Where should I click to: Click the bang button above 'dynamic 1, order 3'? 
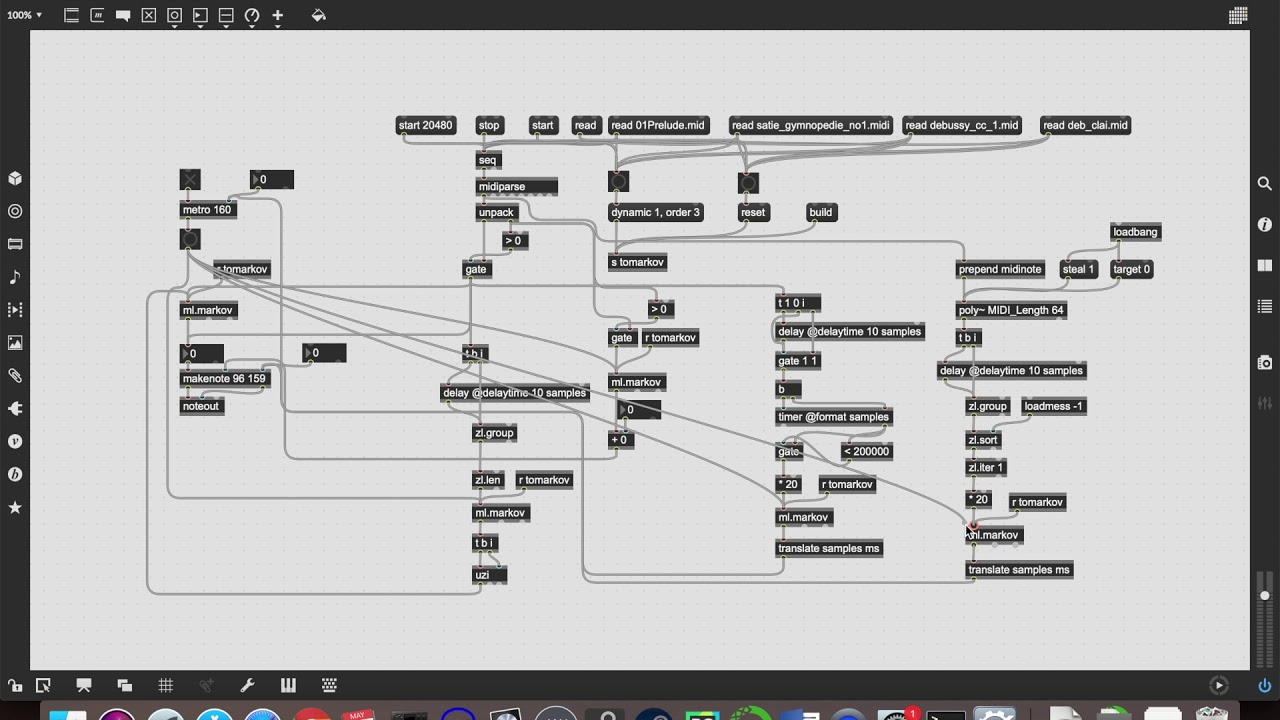pyautogui.click(x=619, y=182)
